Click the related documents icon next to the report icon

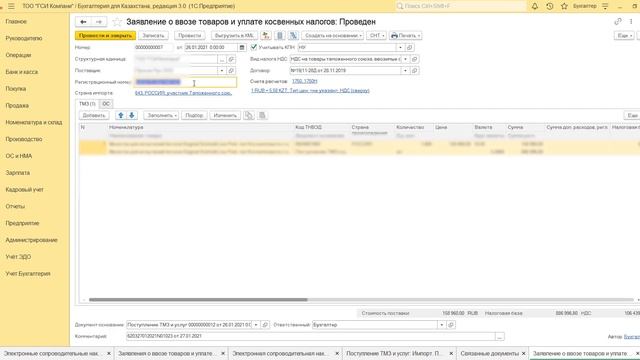click(293, 36)
